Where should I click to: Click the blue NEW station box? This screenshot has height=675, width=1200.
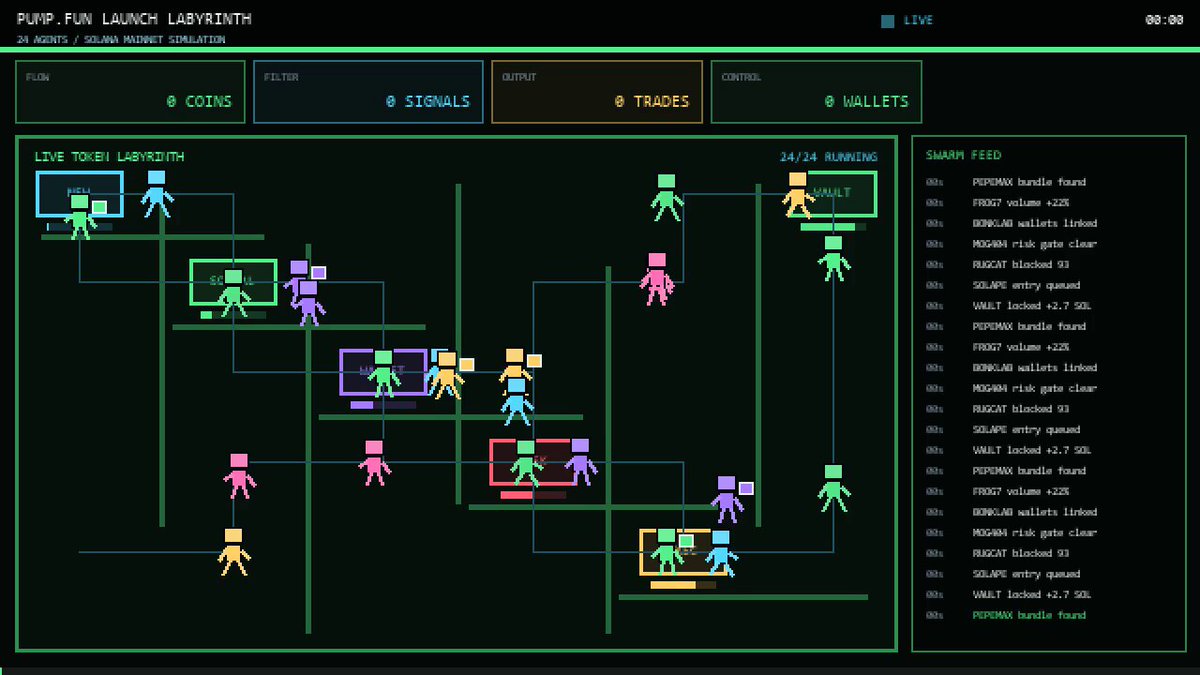click(80, 194)
